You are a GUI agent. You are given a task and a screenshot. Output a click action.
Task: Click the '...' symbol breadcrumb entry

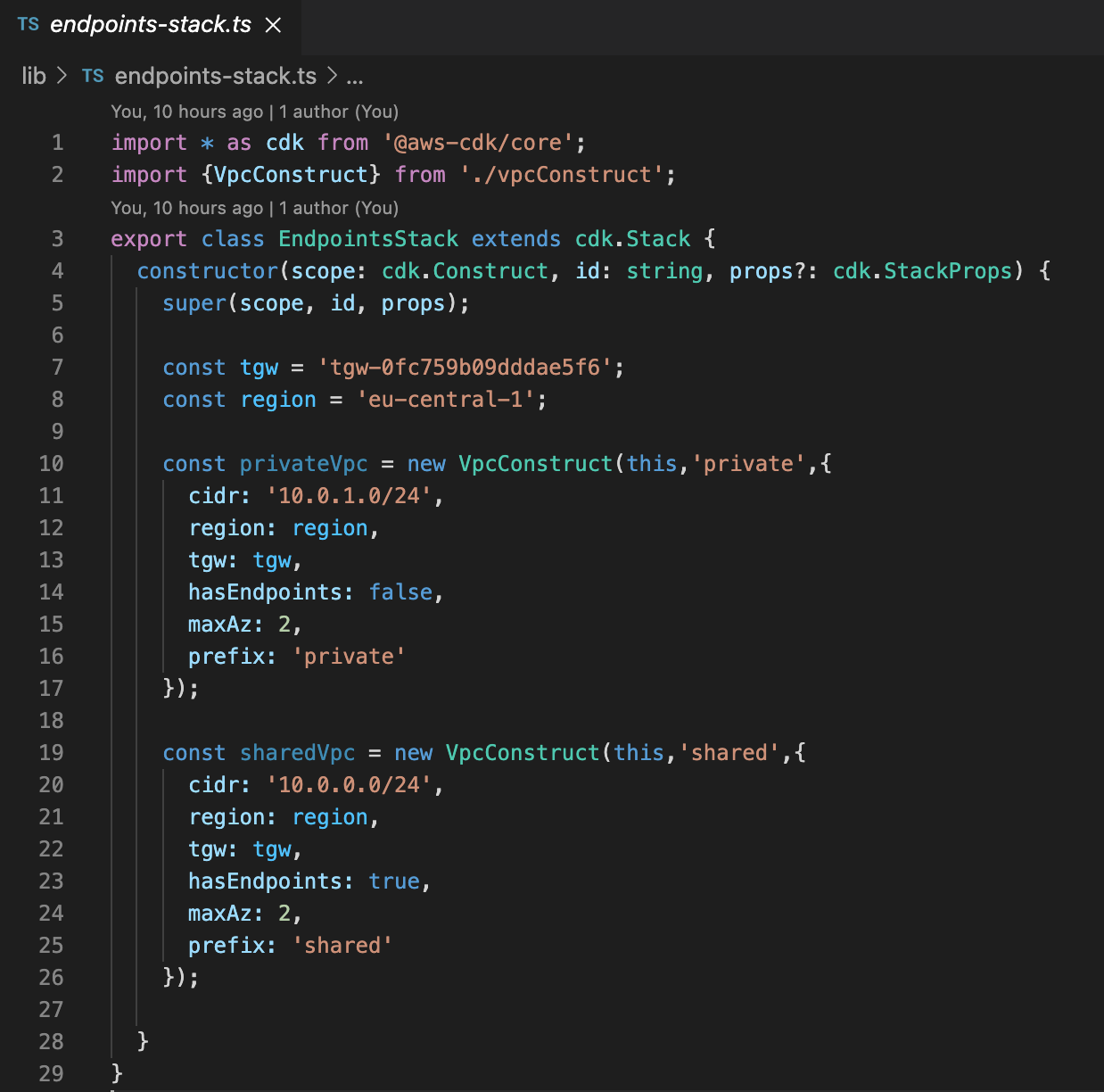[354, 79]
